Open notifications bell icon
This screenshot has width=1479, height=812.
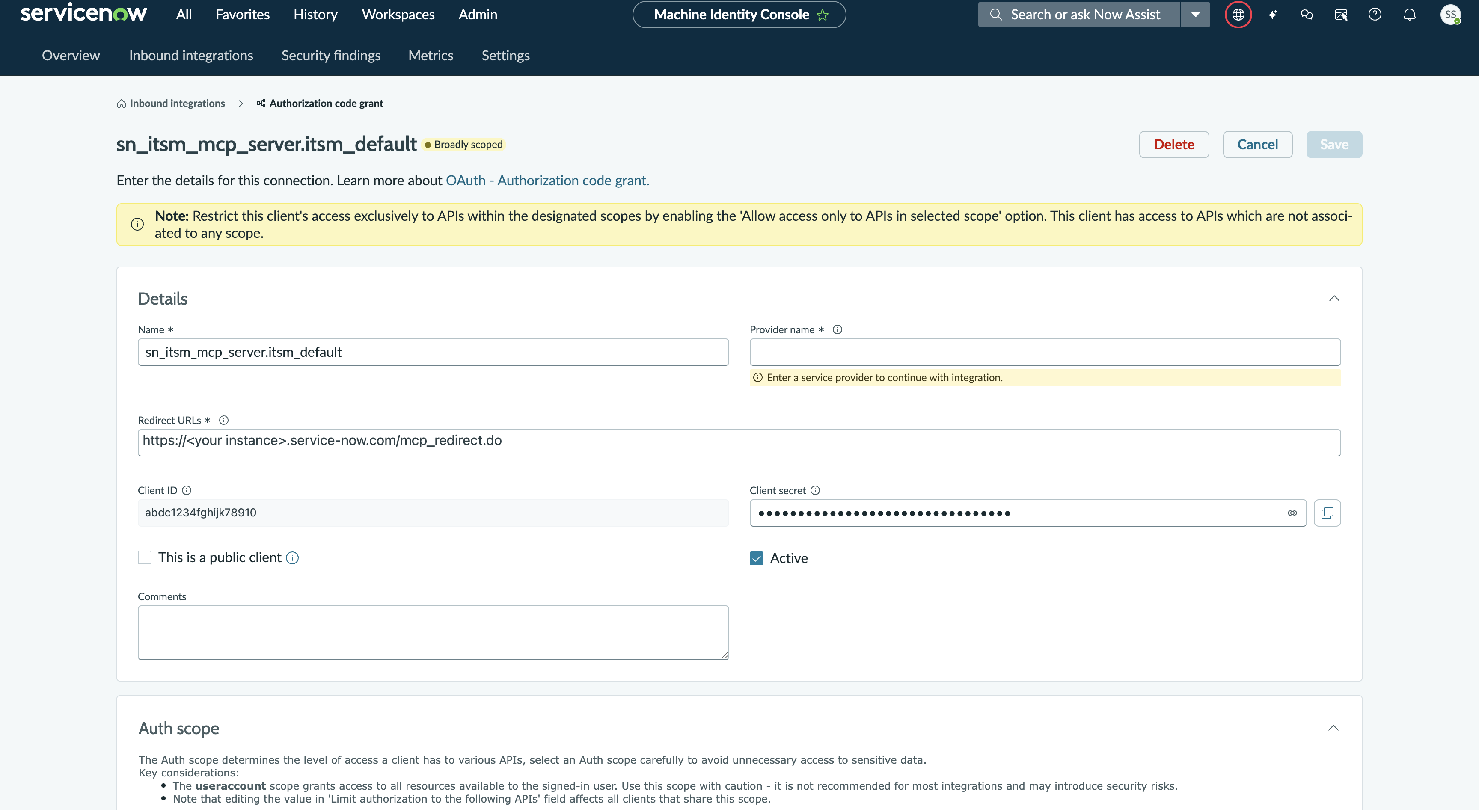(1410, 15)
